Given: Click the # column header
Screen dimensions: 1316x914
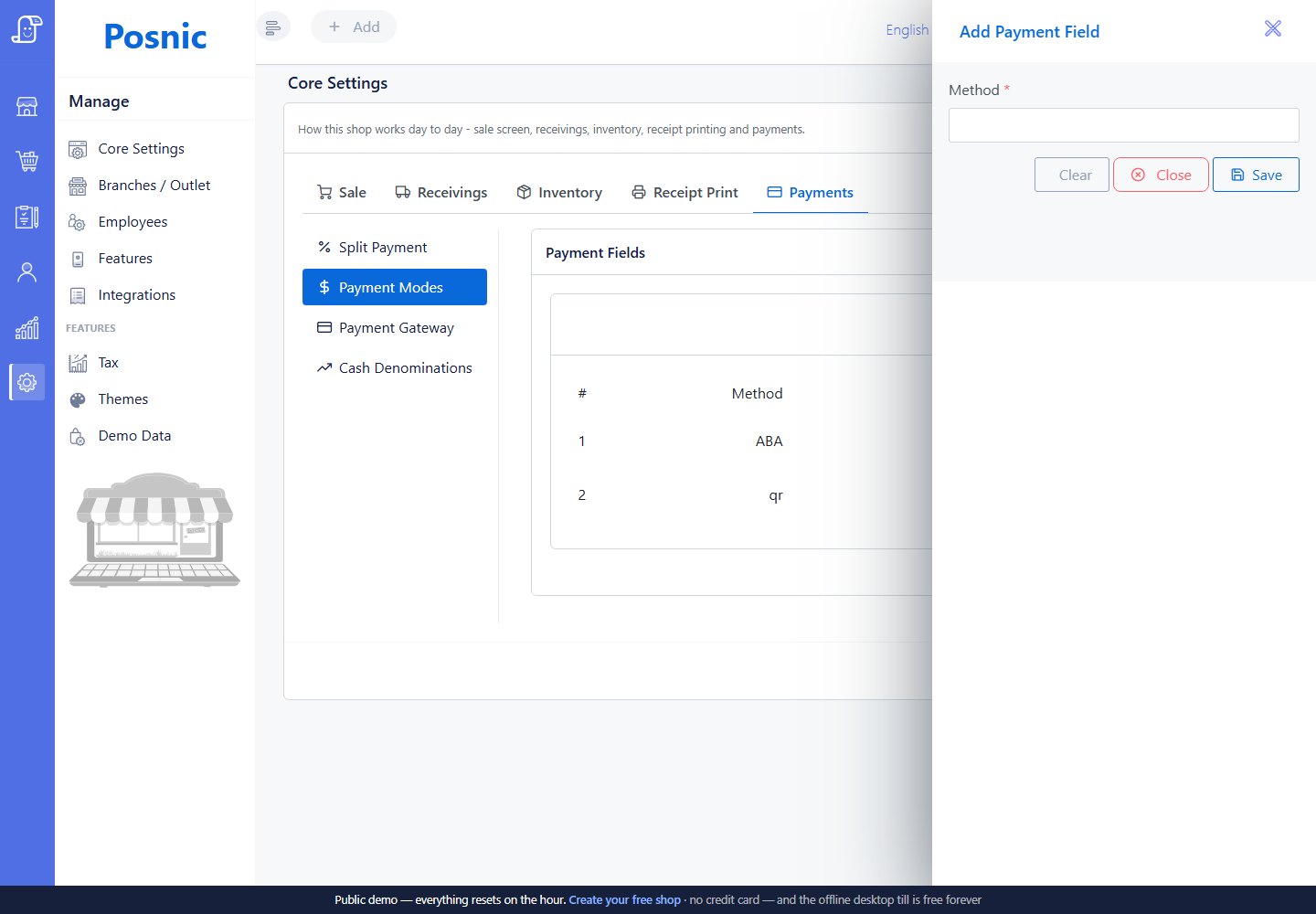Looking at the screenshot, I should click(x=582, y=393).
